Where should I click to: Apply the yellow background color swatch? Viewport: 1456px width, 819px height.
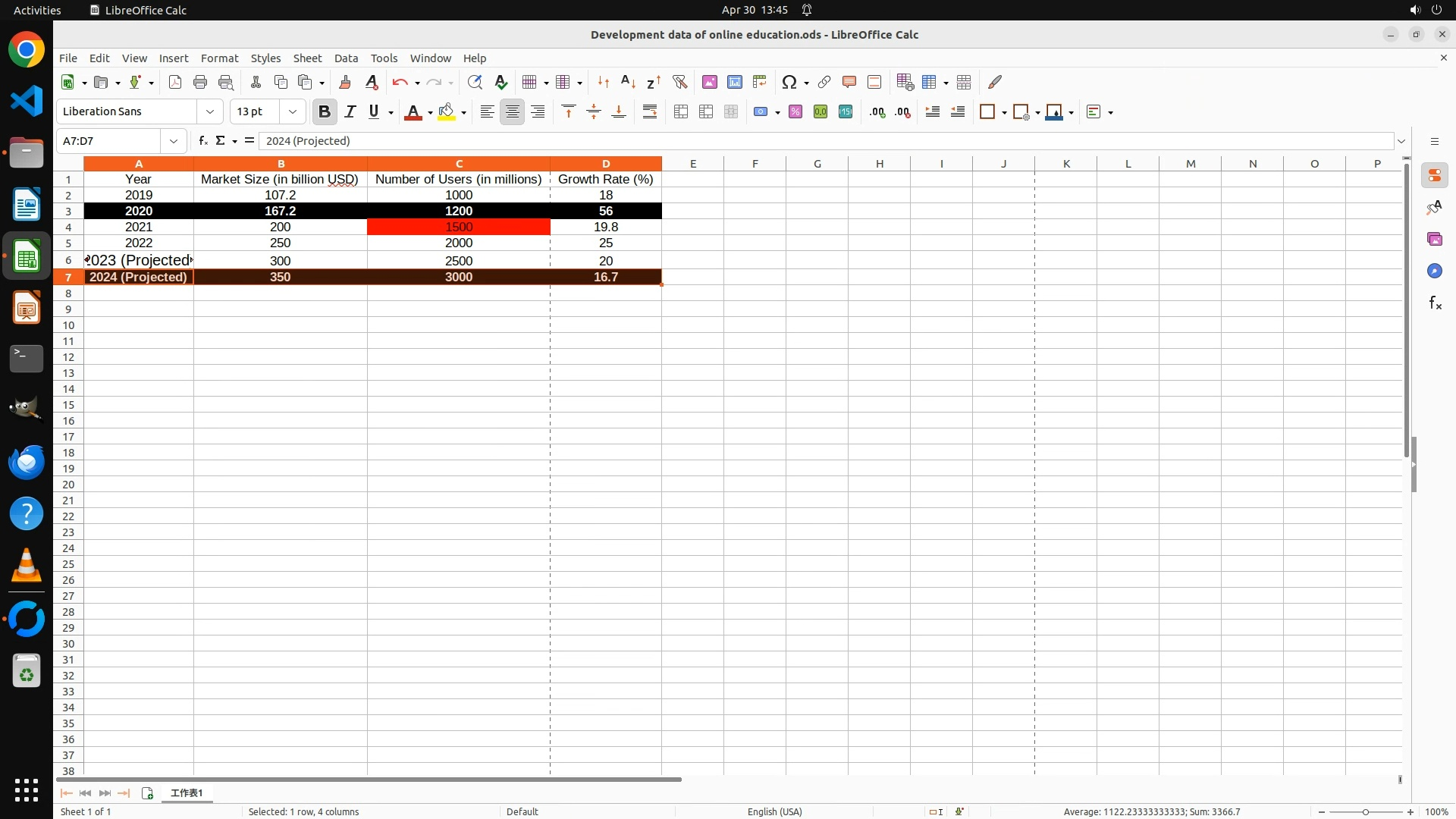click(x=447, y=112)
